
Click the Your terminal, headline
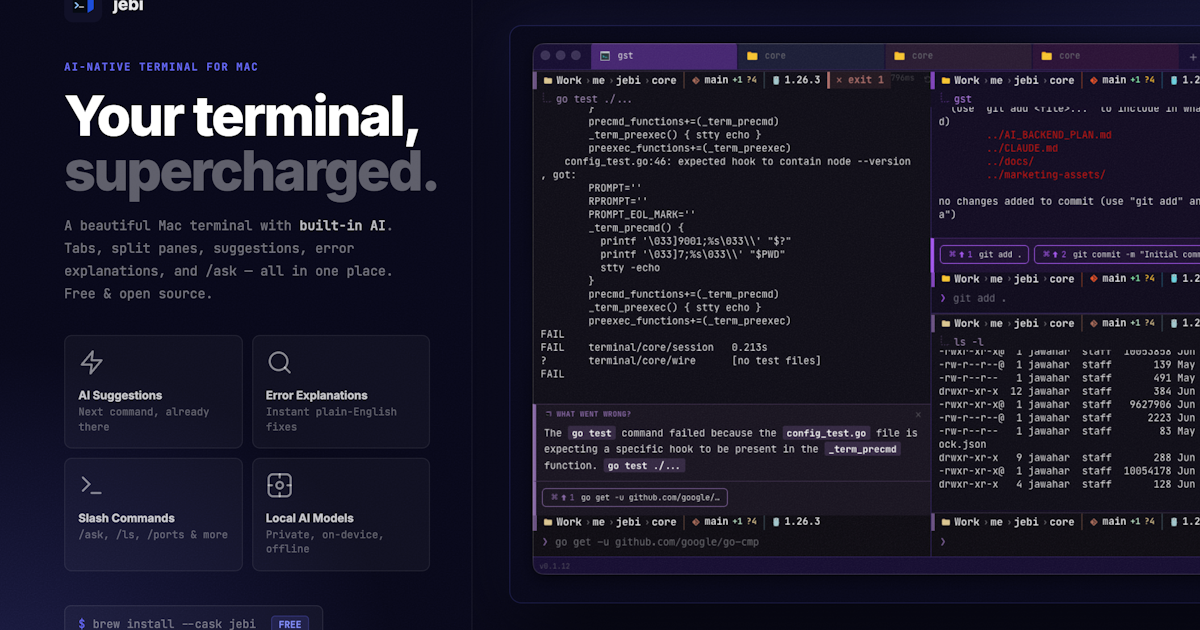click(242, 117)
